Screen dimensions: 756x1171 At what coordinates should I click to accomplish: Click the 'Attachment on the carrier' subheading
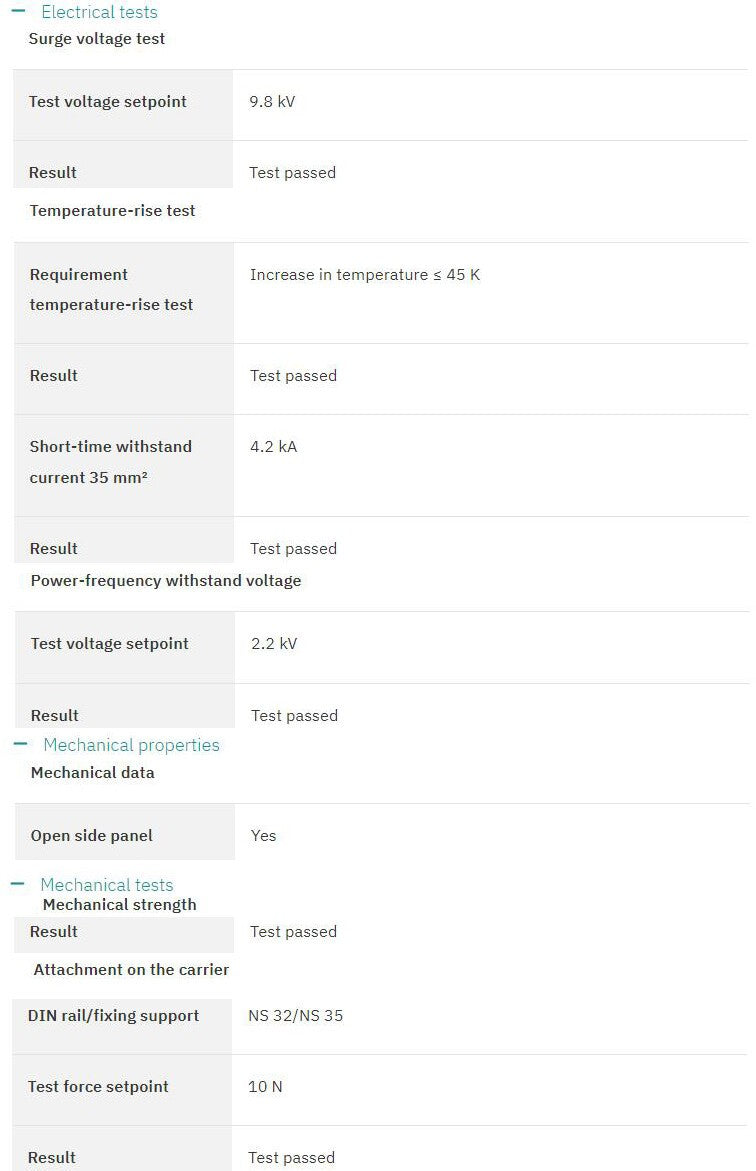(131, 969)
